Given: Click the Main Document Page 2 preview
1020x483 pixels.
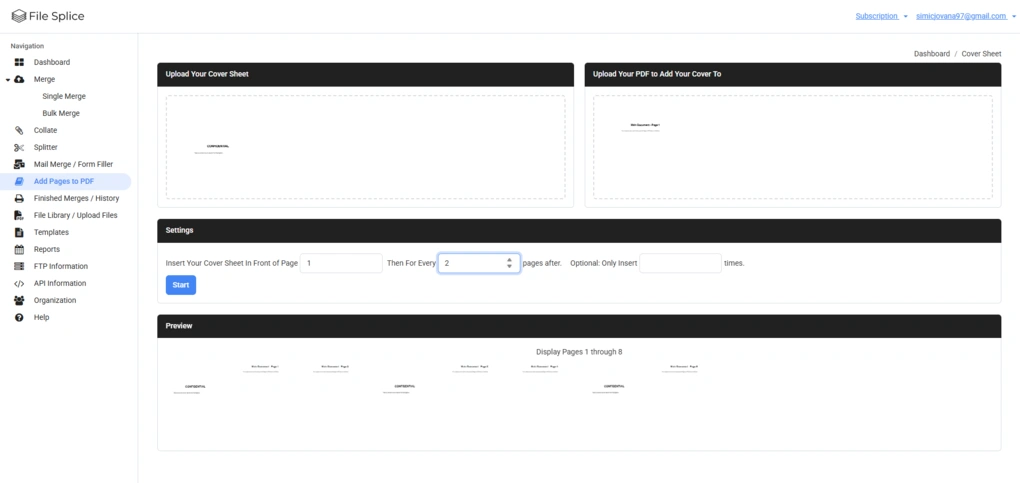Looking at the screenshot, I should [330, 369].
